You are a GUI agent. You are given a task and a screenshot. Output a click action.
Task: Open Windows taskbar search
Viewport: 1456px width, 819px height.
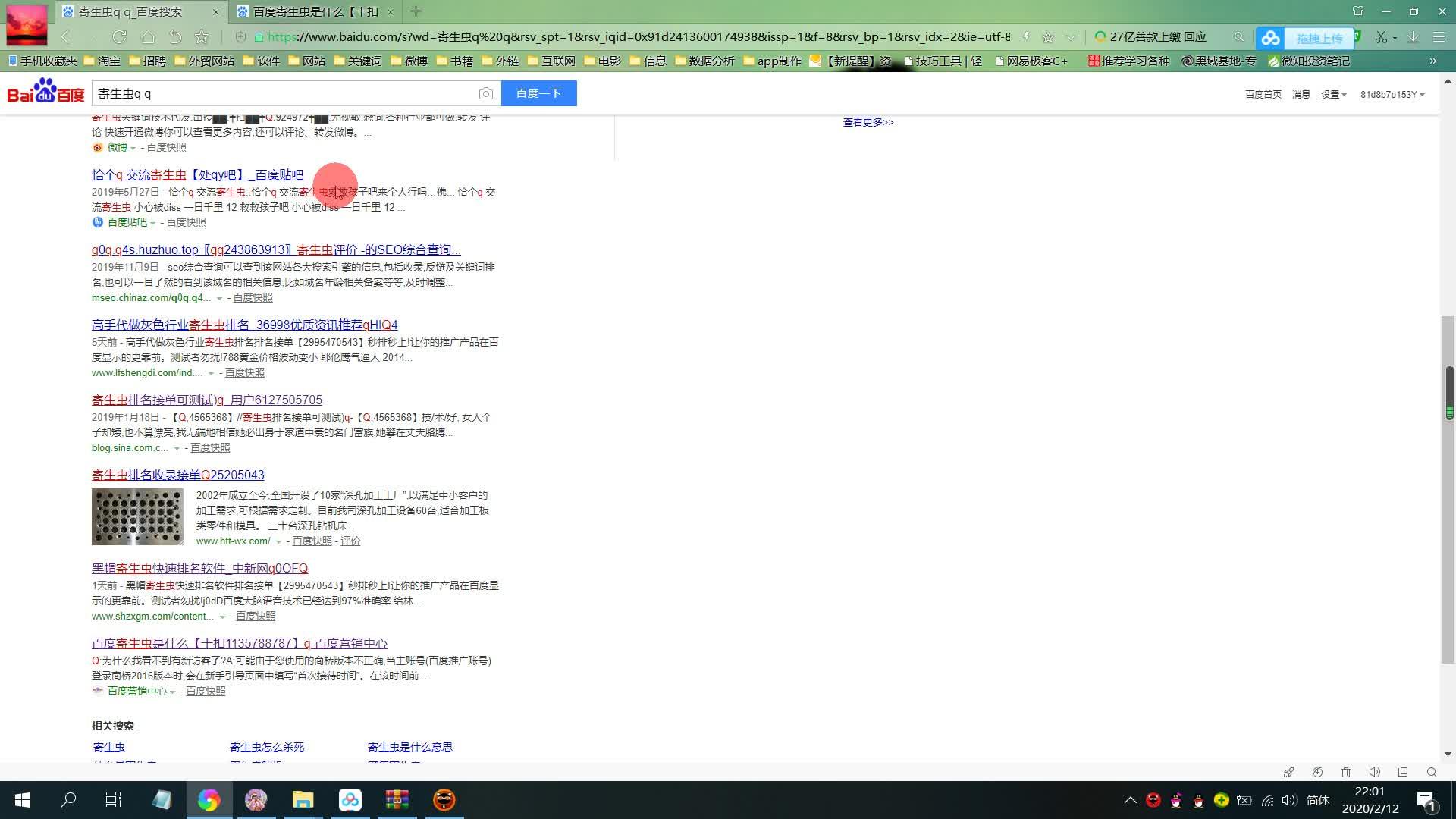[68, 800]
